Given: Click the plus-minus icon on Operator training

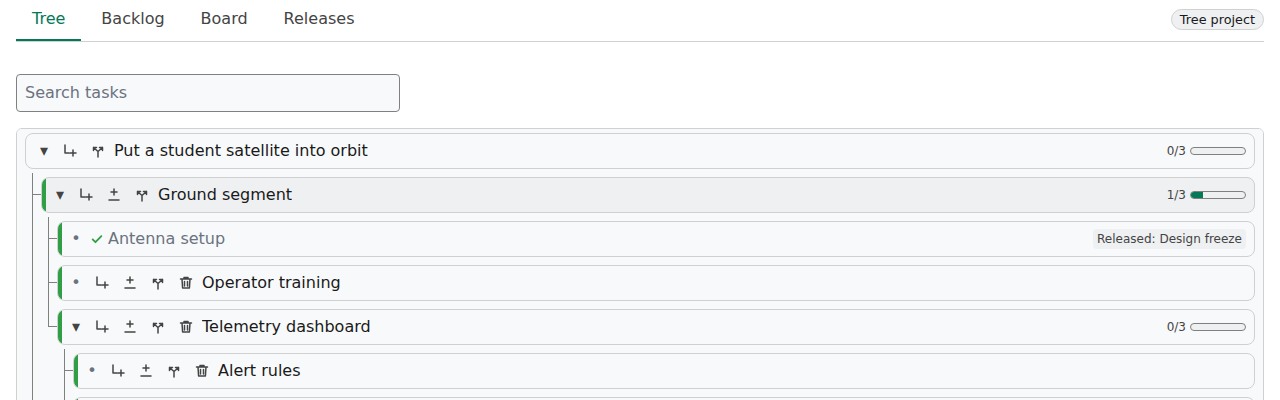Looking at the screenshot, I should pos(130,283).
